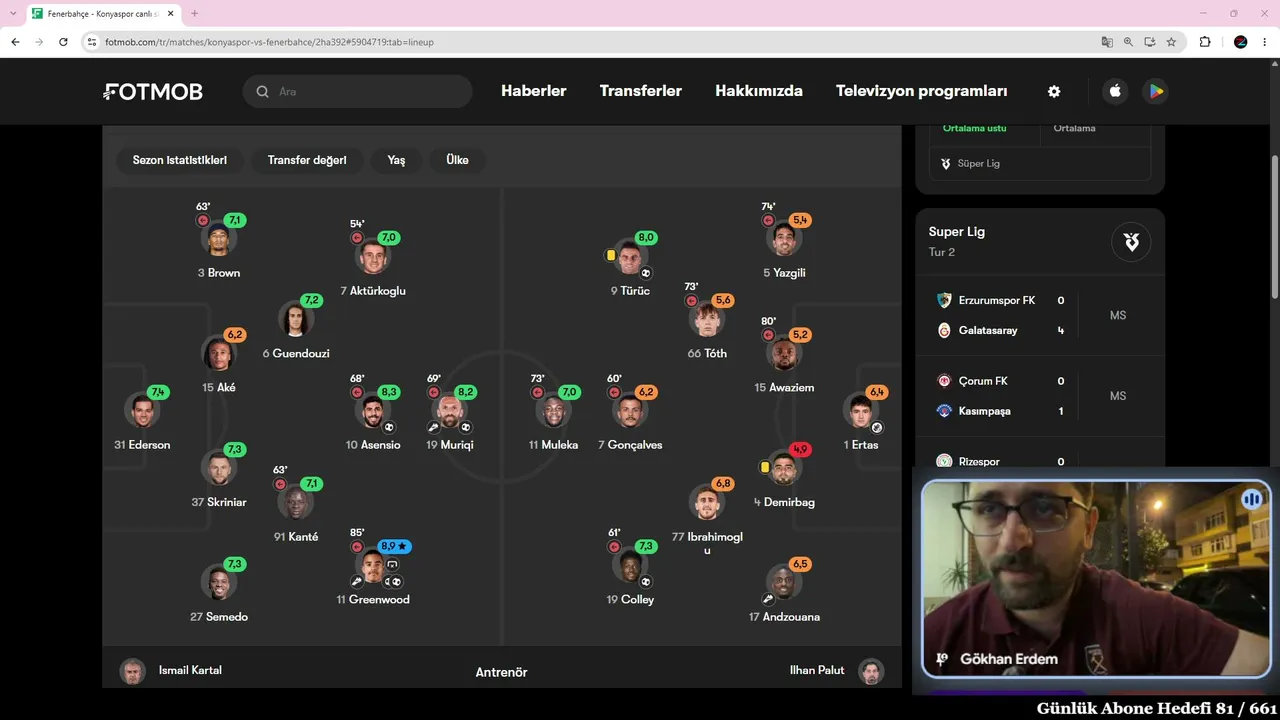Open Tóth's player photo

coord(707,320)
